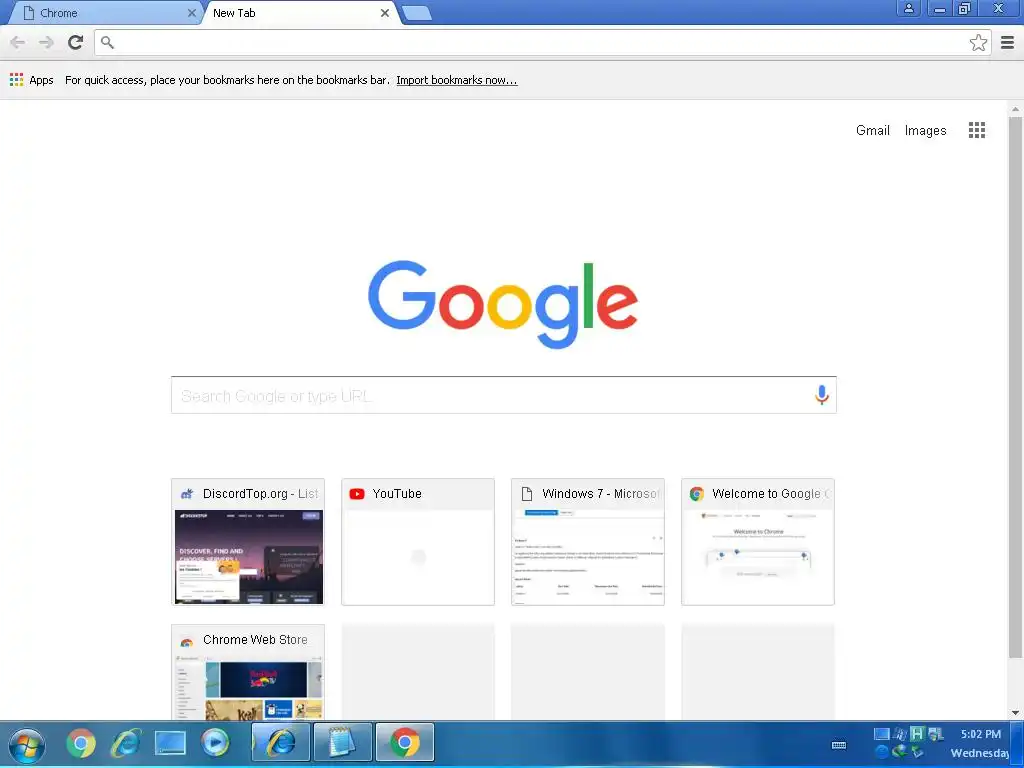Close the New Tab tab
Image resolution: width=1024 pixels, height=768 pixels.
click(385, 13)
